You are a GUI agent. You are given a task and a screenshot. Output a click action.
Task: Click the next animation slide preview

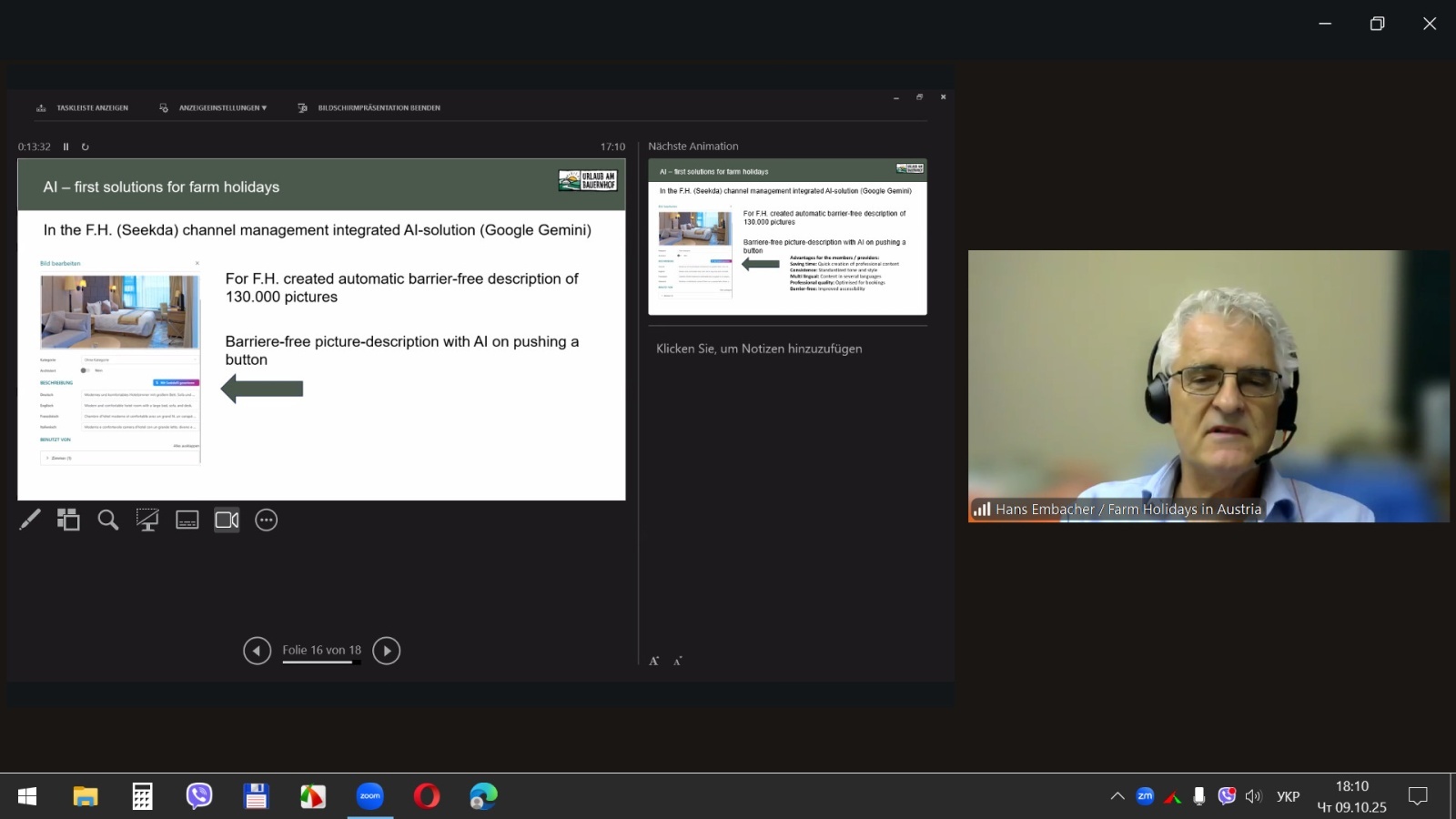point(787,238)
